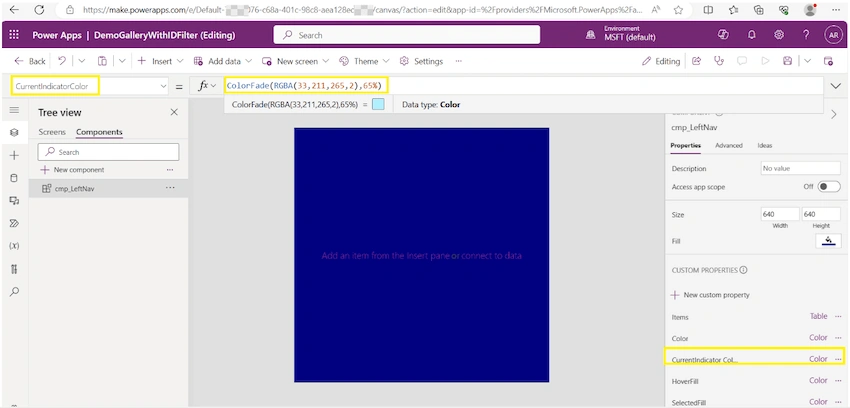Save the app with disk icon
This screenshot has height=408, width=850.
[x=788, y=61]
